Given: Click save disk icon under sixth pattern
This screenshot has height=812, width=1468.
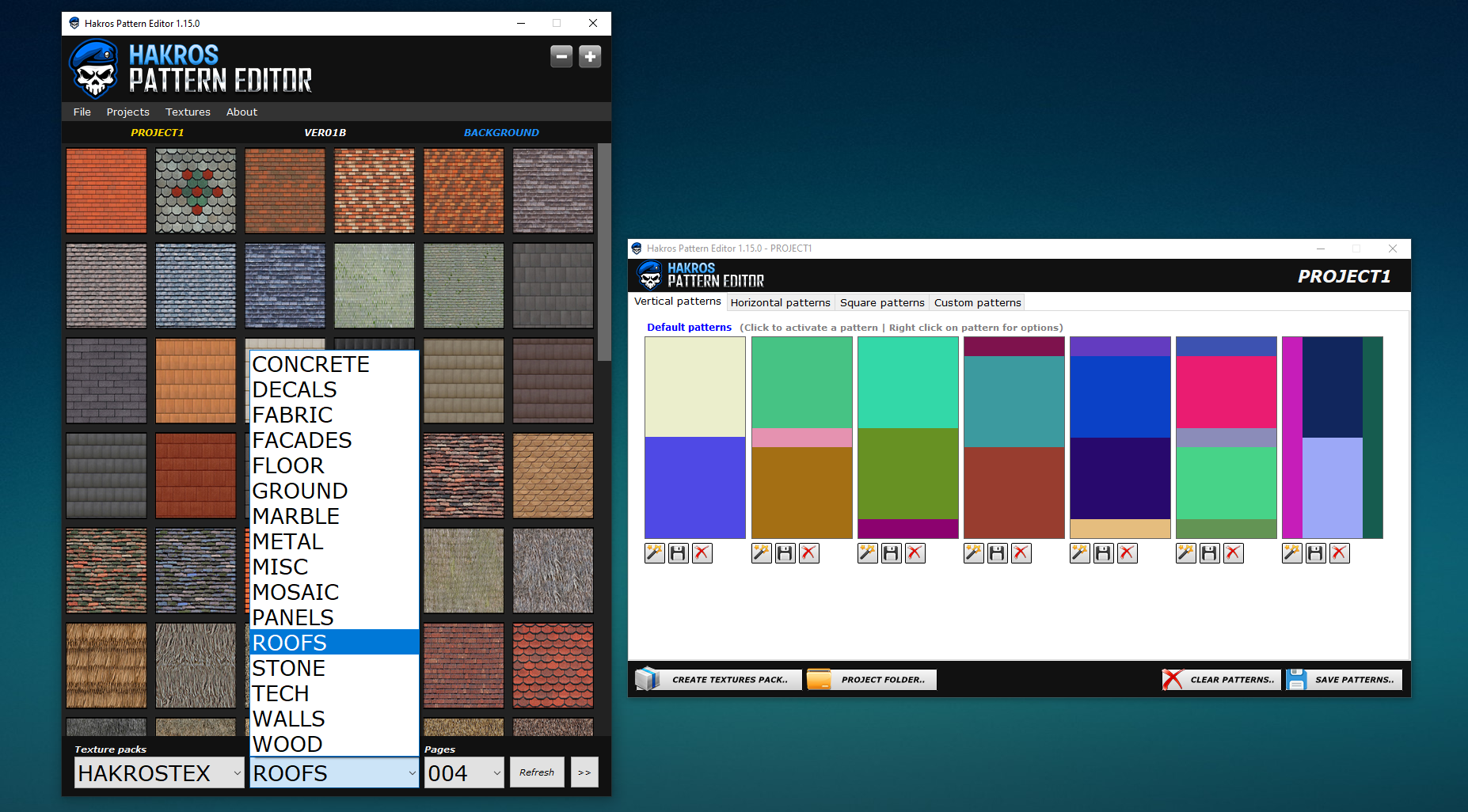Looking at the screenshot, I should pyautogui.click(x=1210, y=553).
